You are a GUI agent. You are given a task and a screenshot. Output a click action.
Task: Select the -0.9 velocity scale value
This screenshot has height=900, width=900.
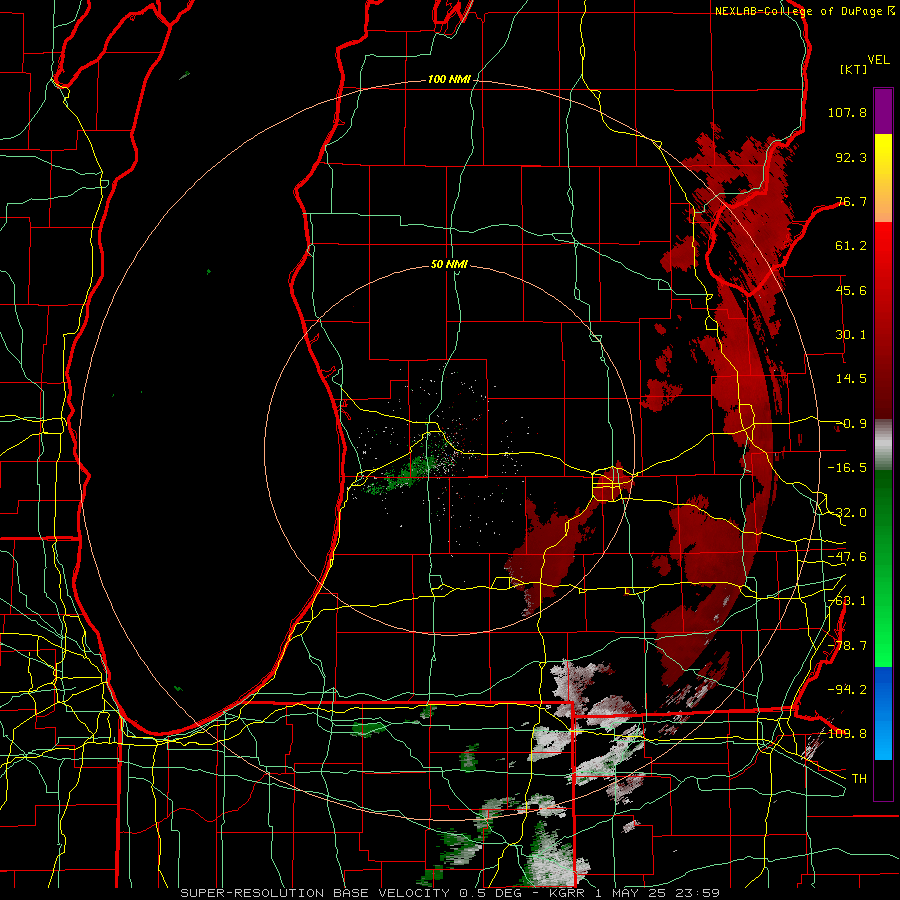pyautogui.click(x=851, y=424)
